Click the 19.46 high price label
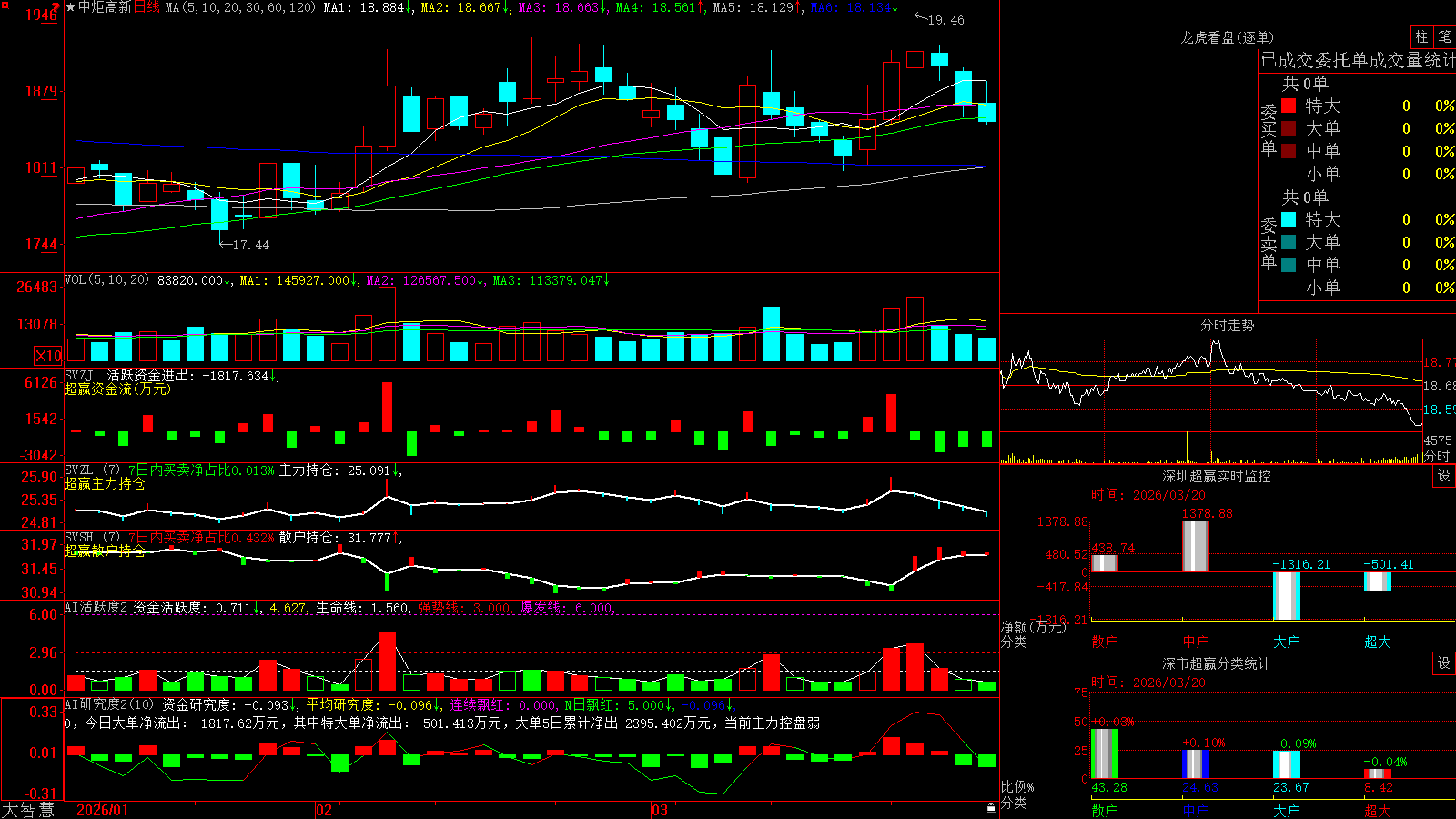This screenshot has width=1456, height=819. (x=945, y=20)
